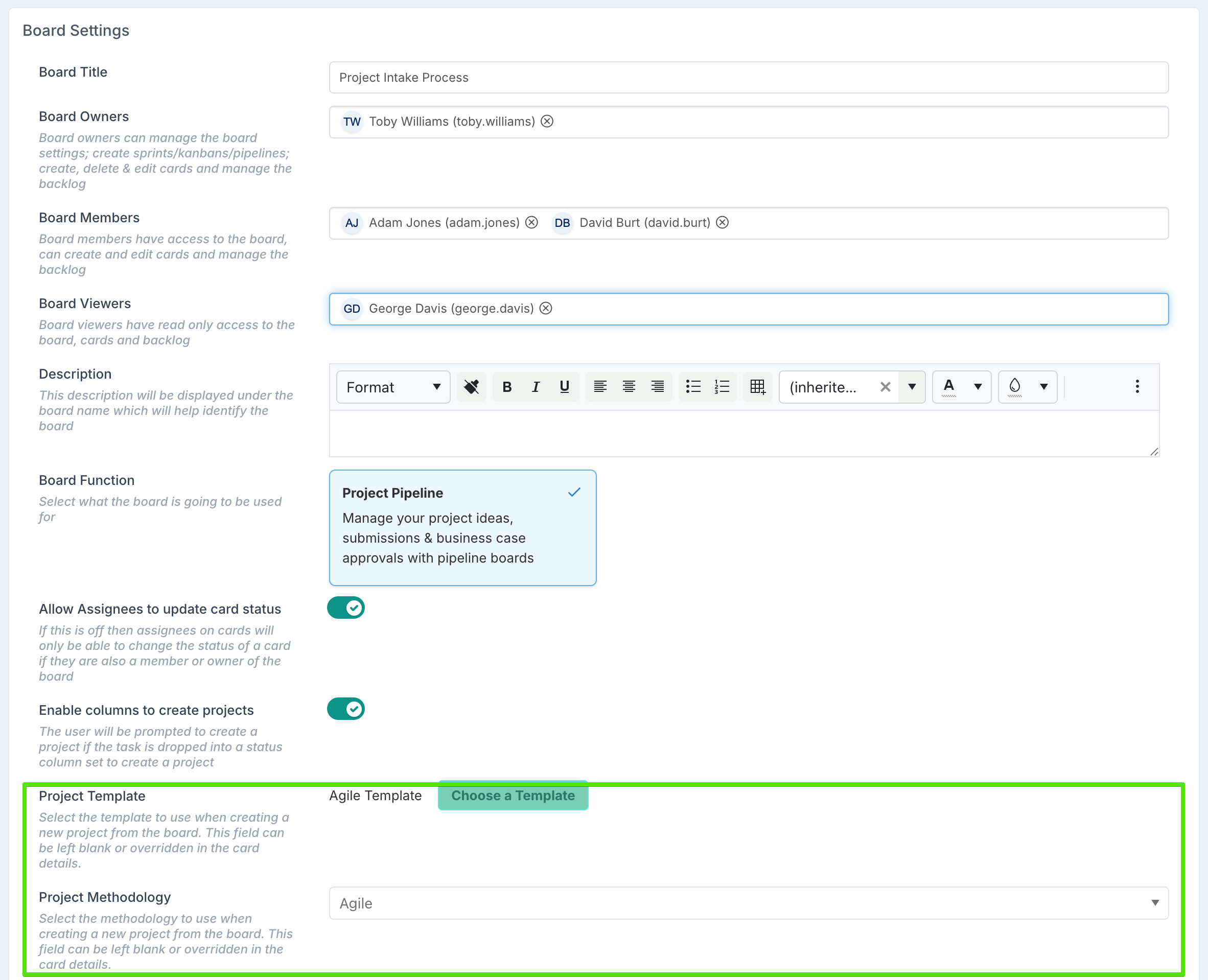This screenshot has height=980, width=1208.
Task: Insert a table in description
Action: (x=757, y=387)
